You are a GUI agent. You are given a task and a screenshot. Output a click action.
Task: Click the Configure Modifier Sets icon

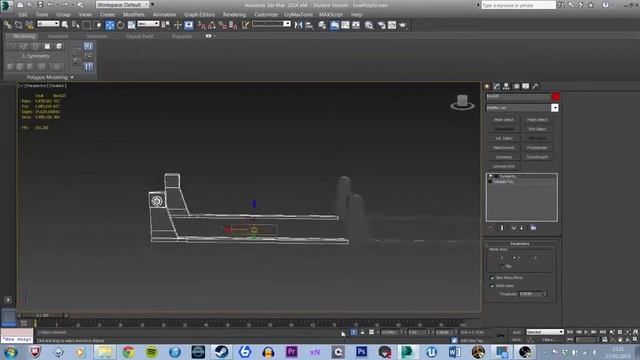coord(533,228)
